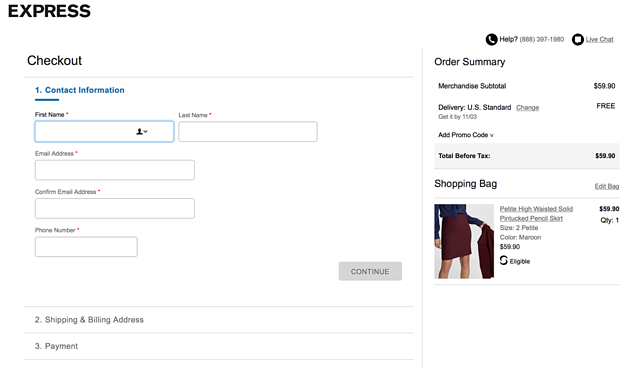Click the Checkout heading

point(54,60)
